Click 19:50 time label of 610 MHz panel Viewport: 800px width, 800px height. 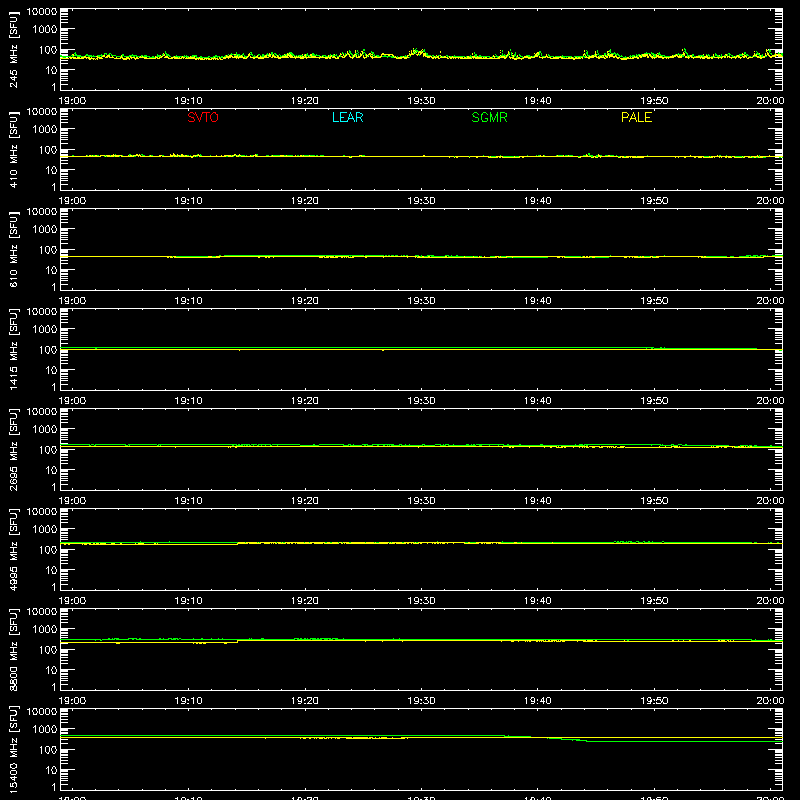point(654,301)
